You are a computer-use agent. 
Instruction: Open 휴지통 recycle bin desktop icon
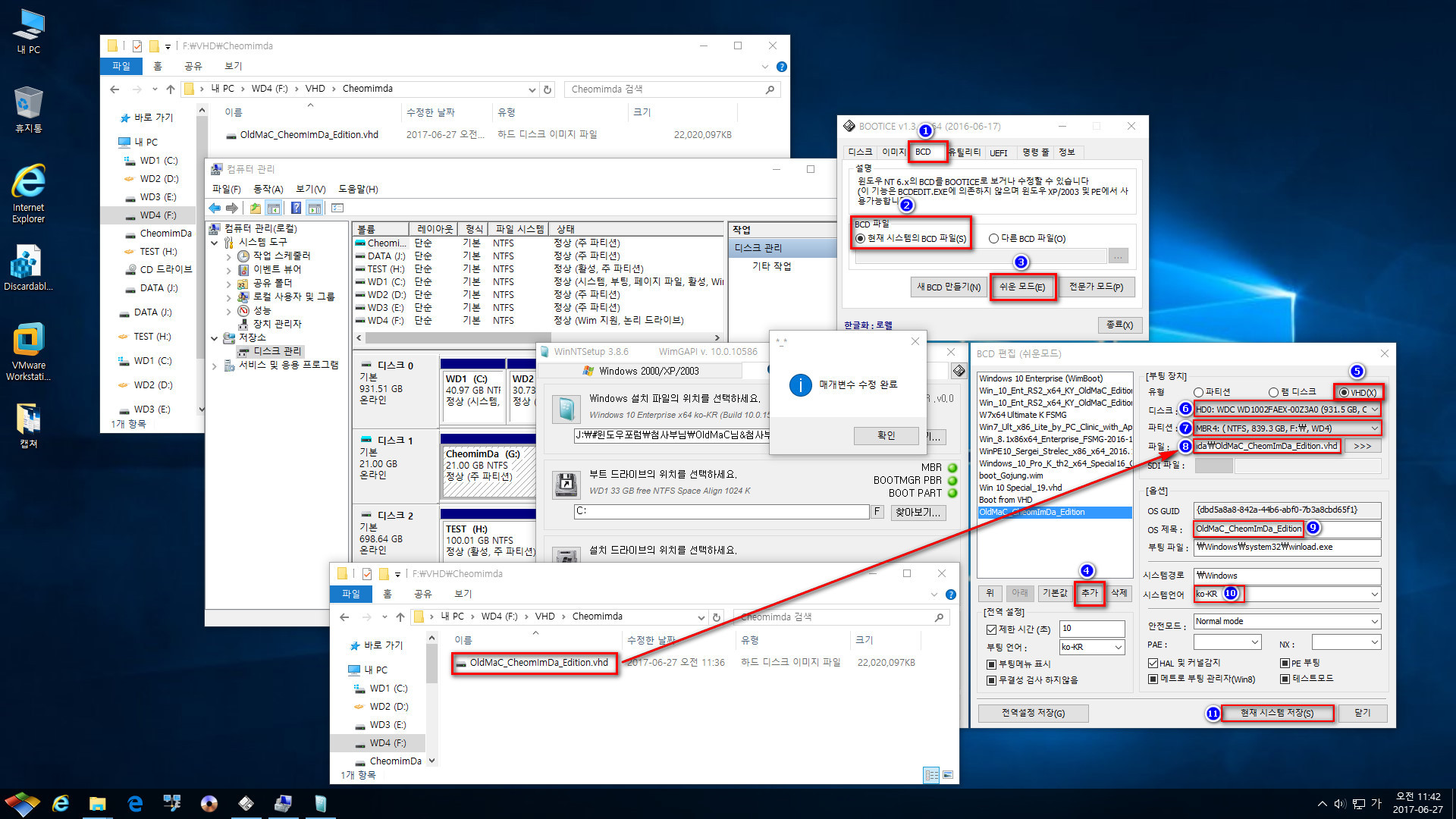click(28, 110)
